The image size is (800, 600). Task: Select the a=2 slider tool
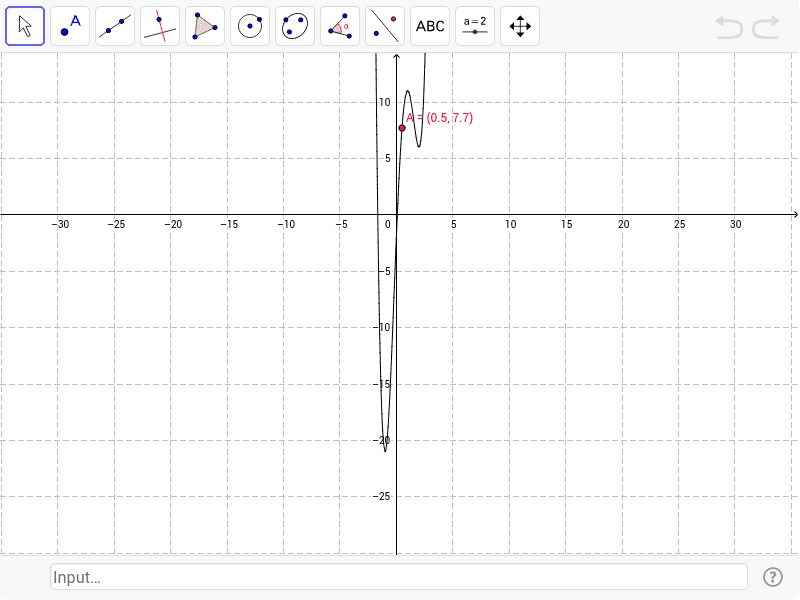click(x=475, y=26)
